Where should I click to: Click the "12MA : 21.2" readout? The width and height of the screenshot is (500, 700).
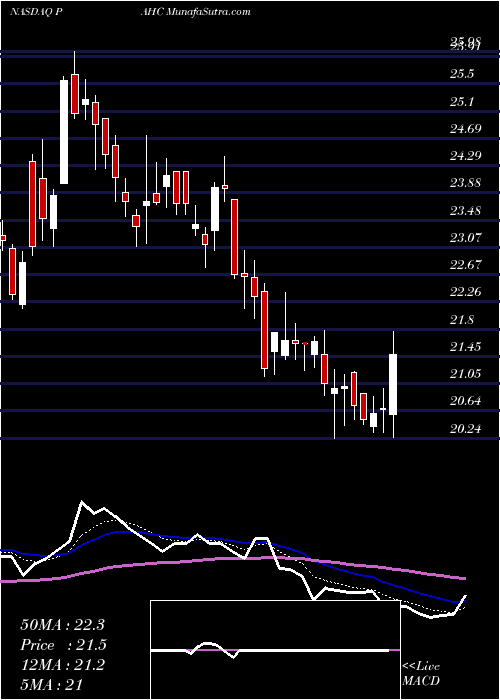[62, 665]
